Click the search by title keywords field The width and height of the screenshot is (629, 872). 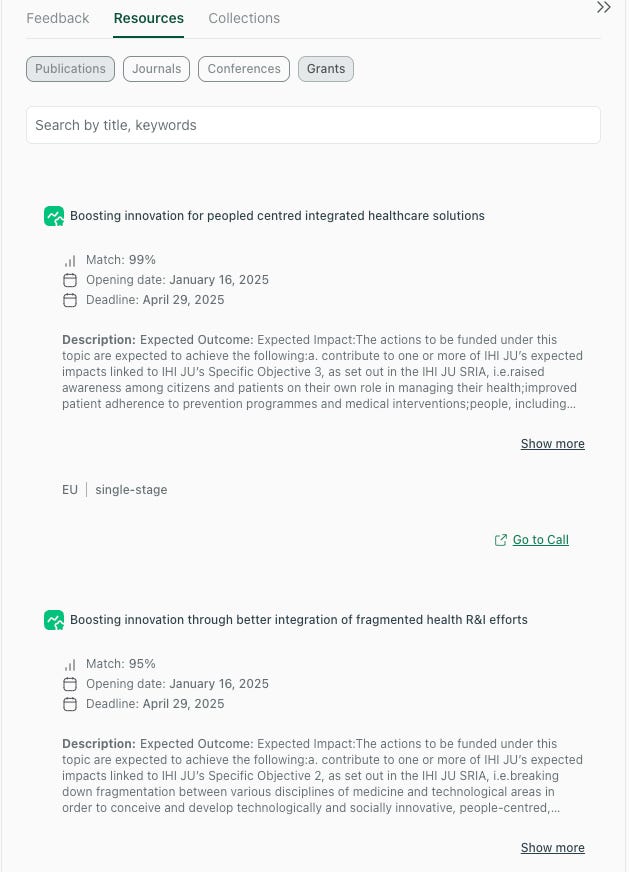(x=313, y=124)
